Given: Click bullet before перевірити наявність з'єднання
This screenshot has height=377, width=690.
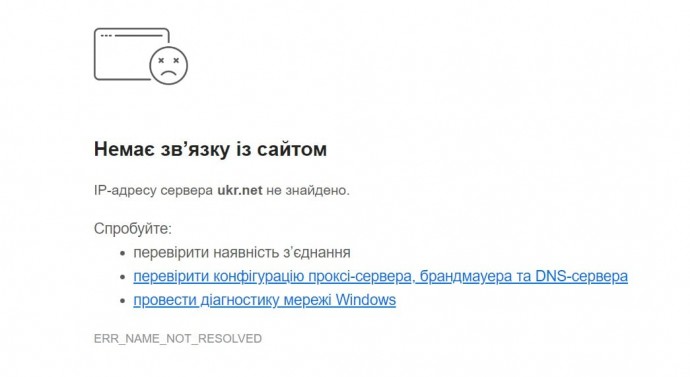Looking at the screenshot, I should [x=123, y=253].
